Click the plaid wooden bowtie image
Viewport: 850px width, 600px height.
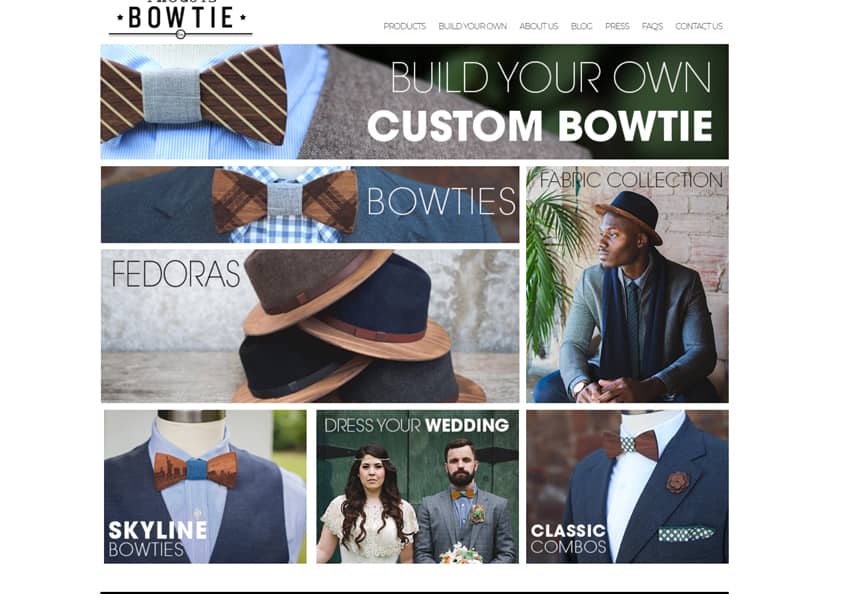coord(285,200)
